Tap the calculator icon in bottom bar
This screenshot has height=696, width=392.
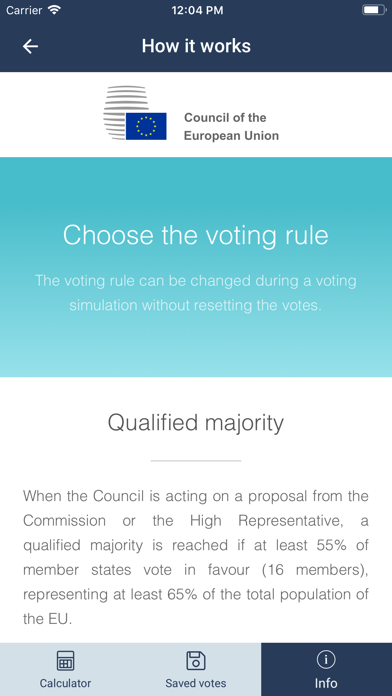point(65,660)
